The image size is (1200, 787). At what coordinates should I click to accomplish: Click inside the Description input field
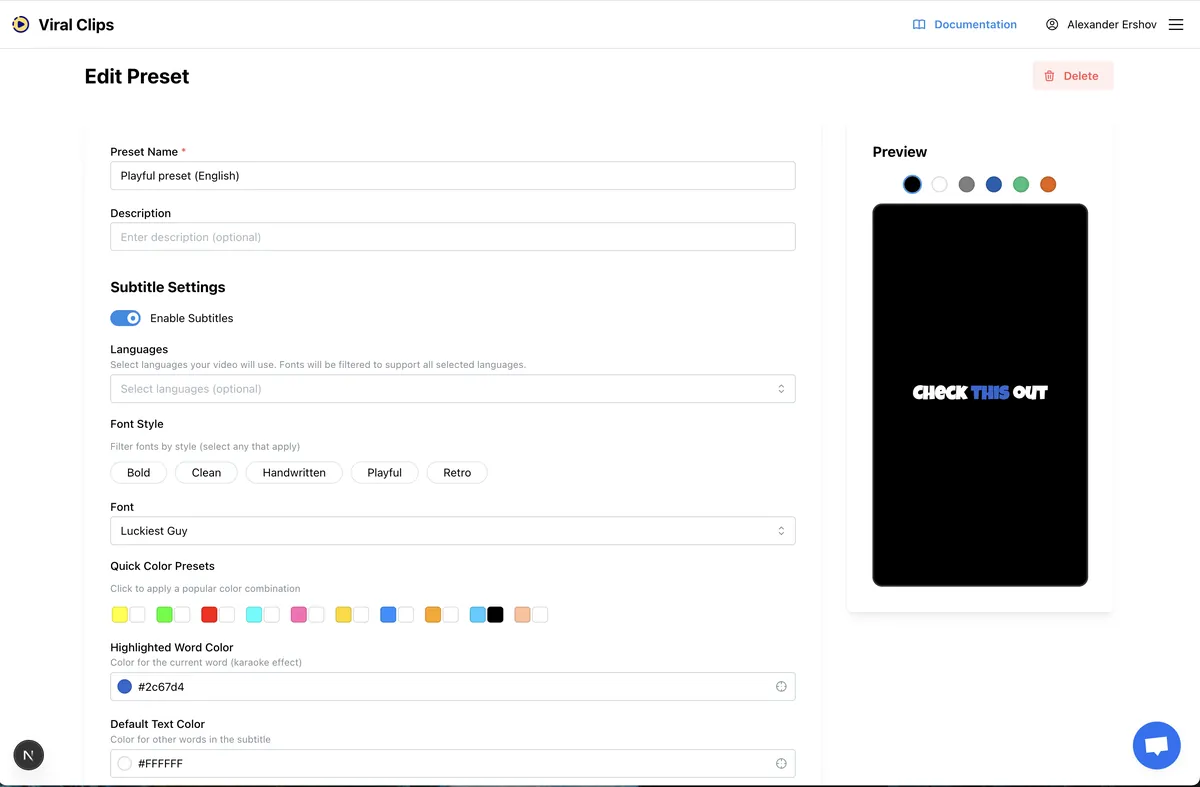point(452,237)
